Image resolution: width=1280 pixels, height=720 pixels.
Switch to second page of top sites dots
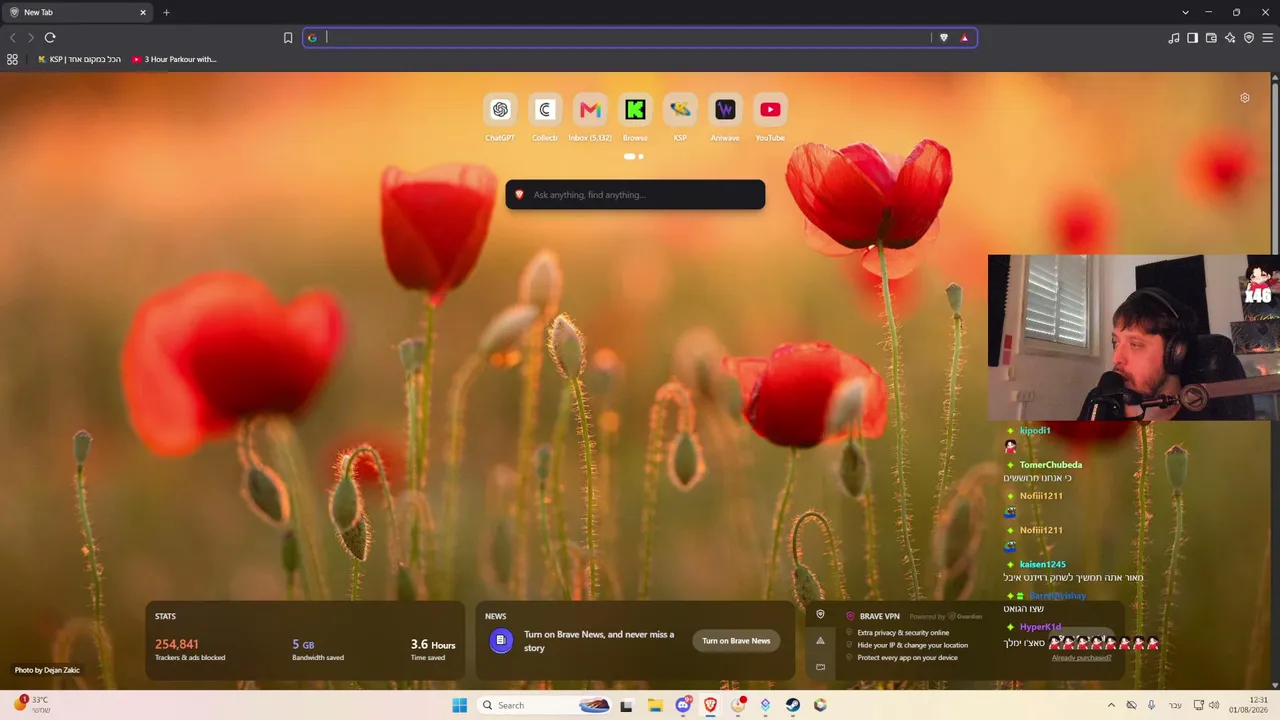coord(641,156)
